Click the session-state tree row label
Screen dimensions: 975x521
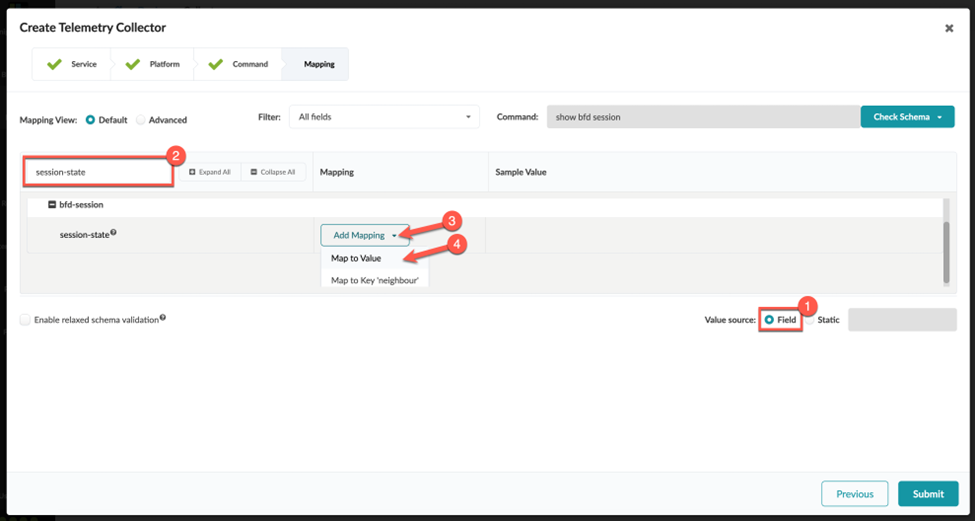(x=85, y=235)
